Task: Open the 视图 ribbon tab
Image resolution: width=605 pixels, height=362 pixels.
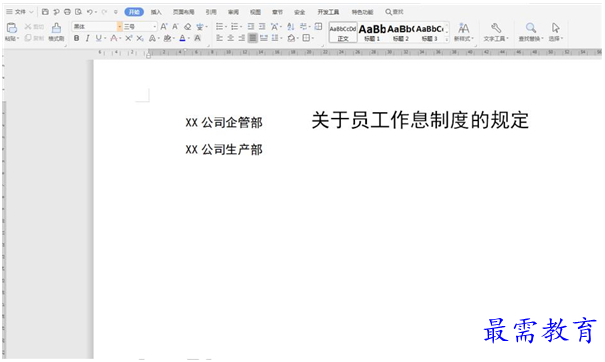Action: 255,12
